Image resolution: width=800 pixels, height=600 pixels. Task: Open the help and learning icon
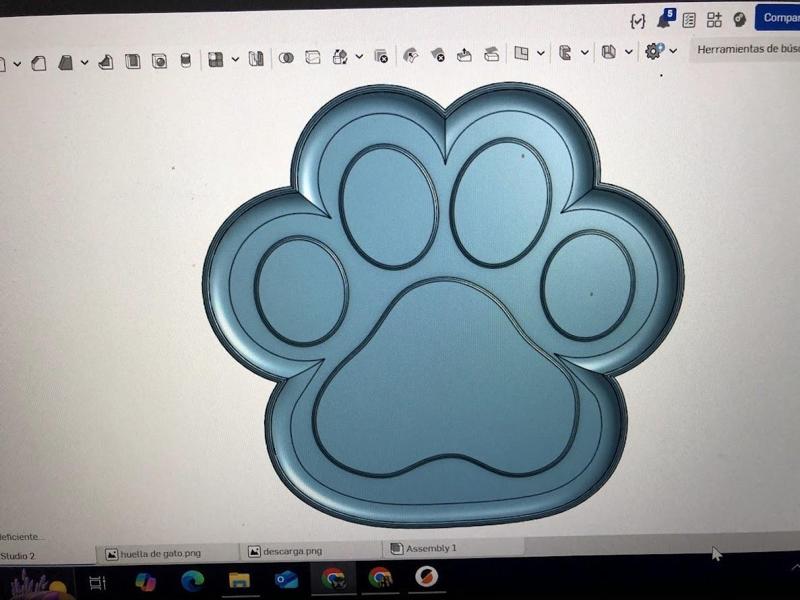(739, 18)
